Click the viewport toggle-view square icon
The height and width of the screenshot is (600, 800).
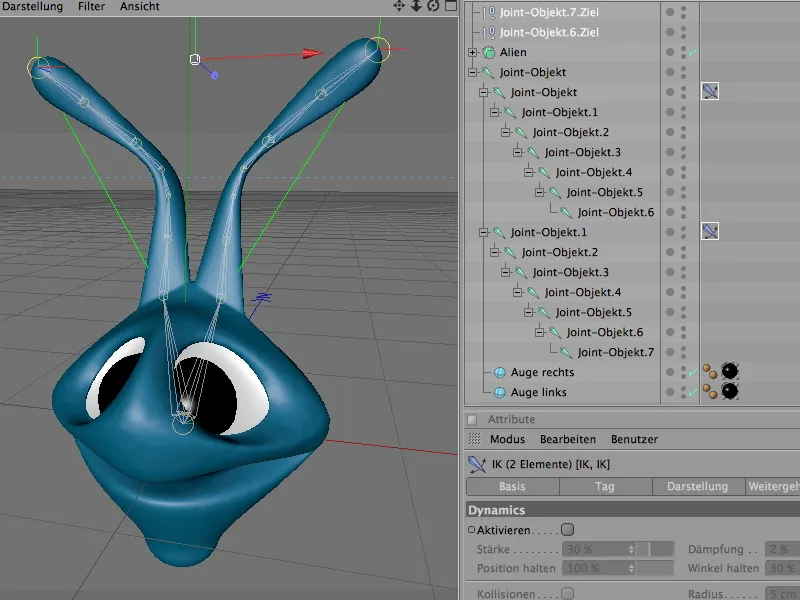(451, 6)
